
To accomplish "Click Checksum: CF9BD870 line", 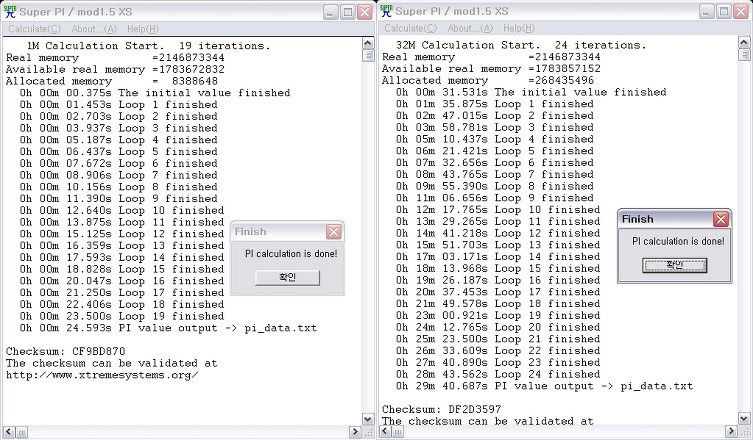I will click(66, 351).
